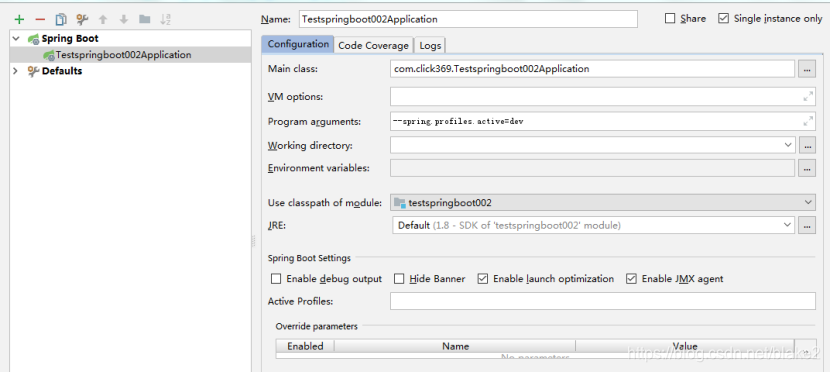830x372 pixels.
Task: Switch to the Logs tab
Action: pyautogui.click(x=430, y=46)
